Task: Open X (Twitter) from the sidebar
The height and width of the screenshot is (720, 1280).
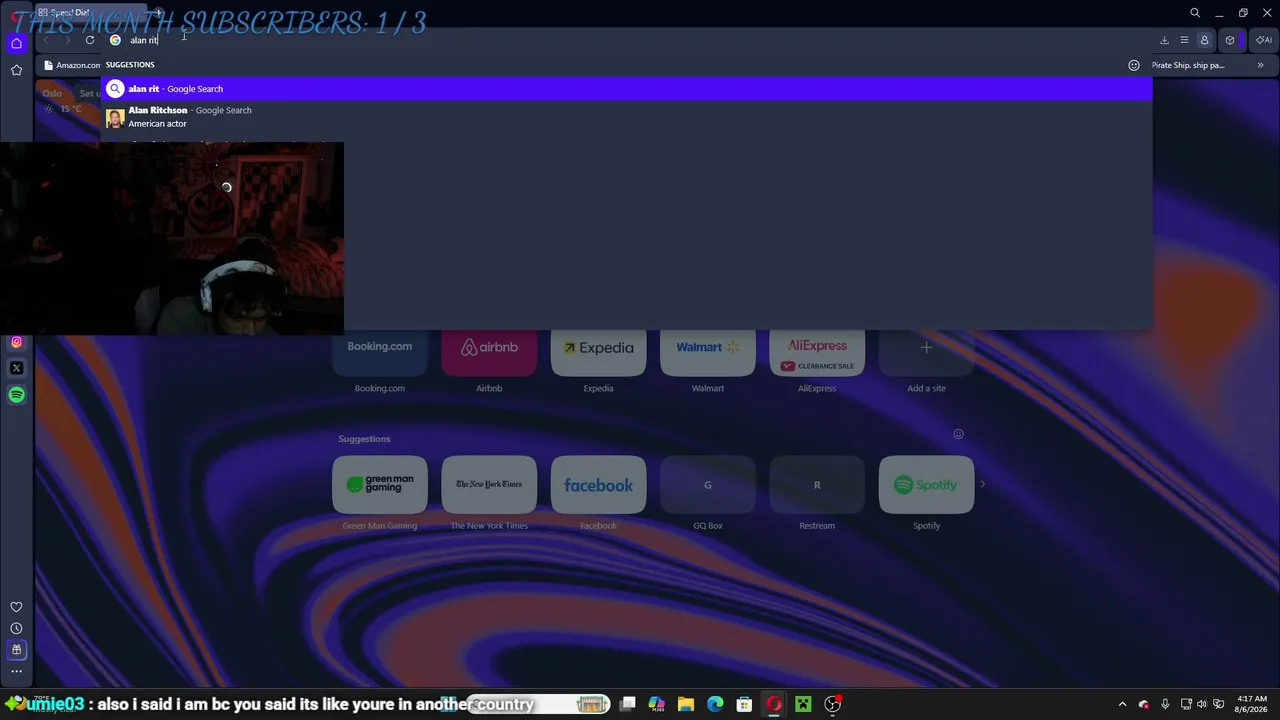Action: pos(16,368)
